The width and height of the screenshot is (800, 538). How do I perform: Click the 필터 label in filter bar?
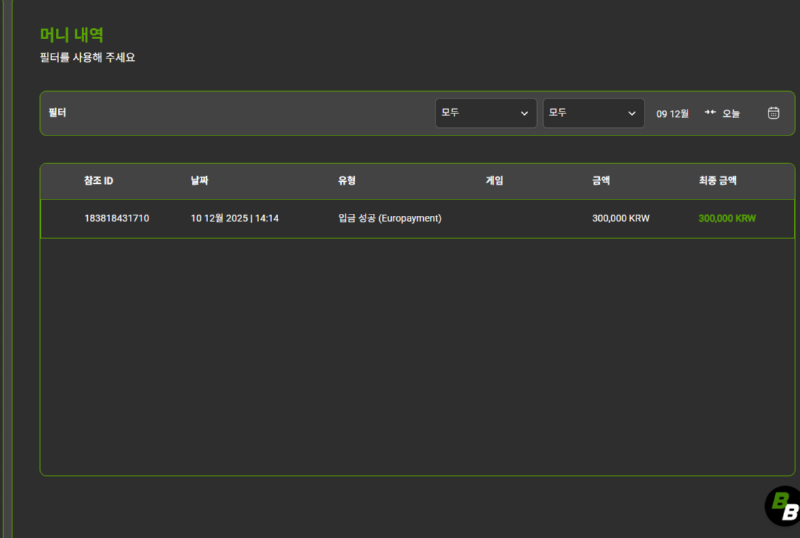pyautogui.click(x=56, y=113)
